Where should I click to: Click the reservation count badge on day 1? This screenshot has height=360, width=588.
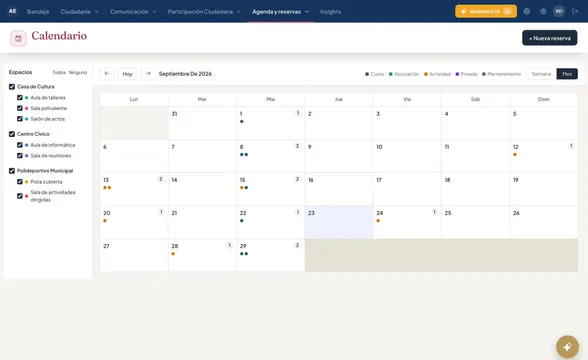[298, 113]
